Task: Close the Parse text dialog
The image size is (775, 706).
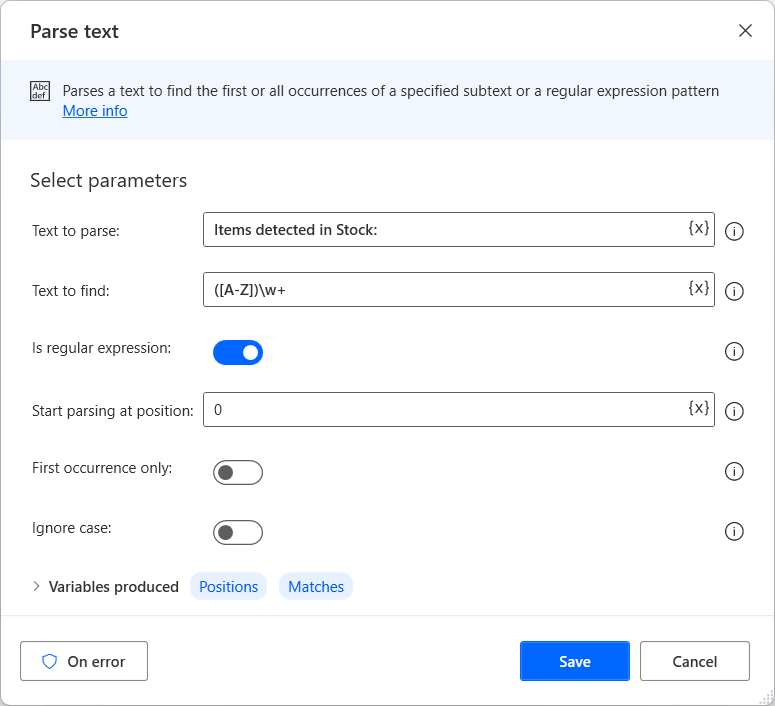Action: click(745, 31)
